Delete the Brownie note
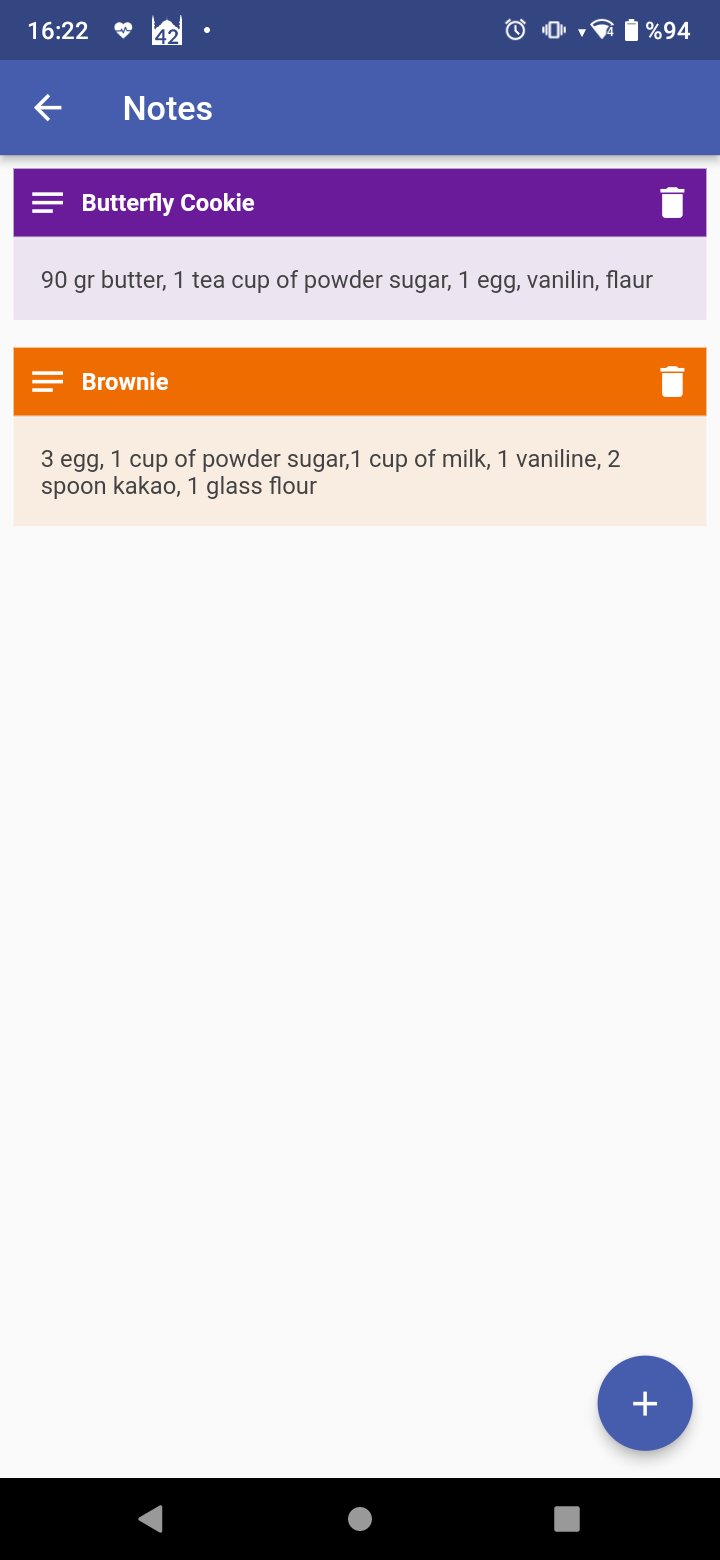 (672, 382)
